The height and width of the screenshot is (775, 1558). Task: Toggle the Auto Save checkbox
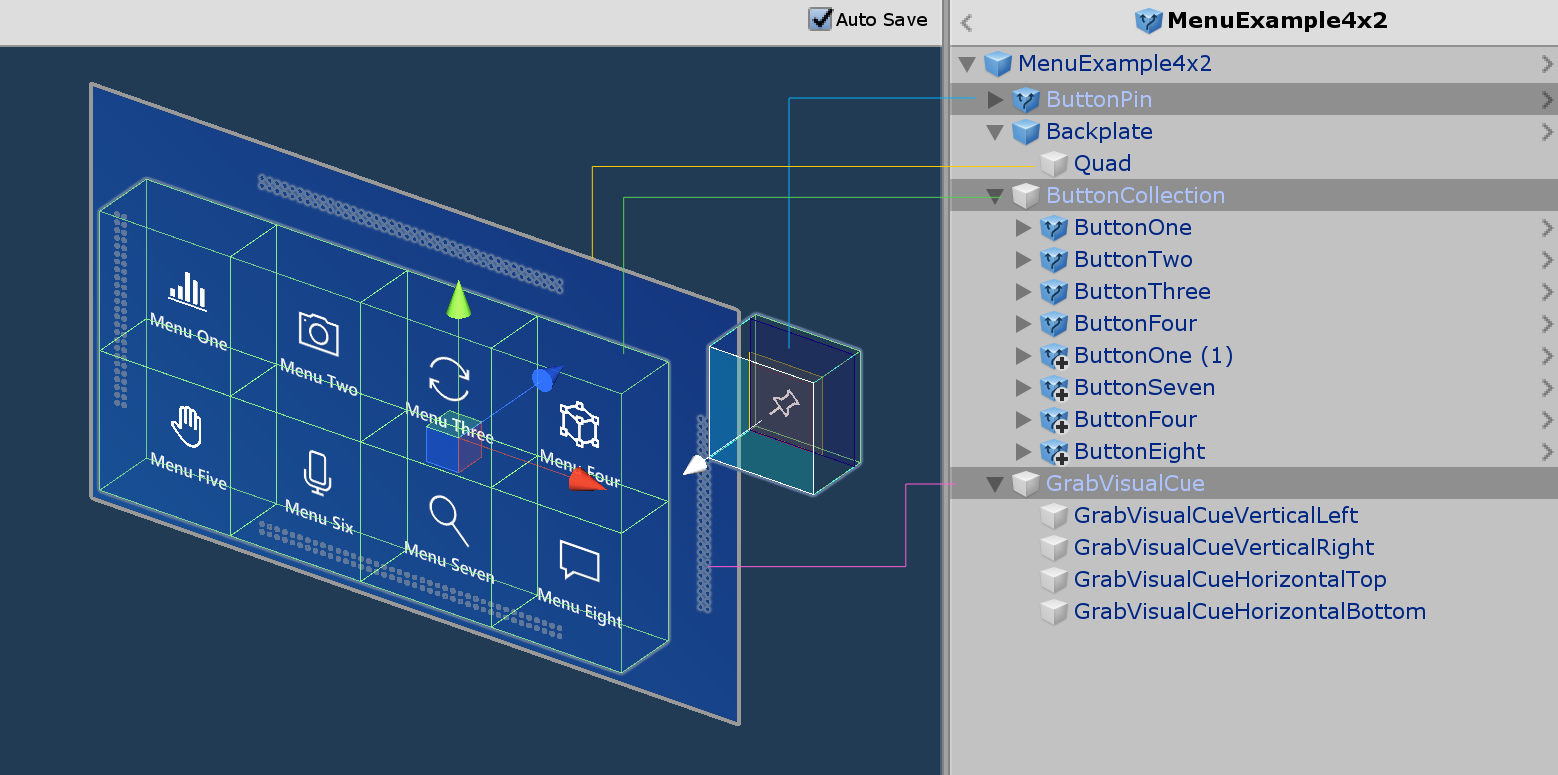[821, 19]
